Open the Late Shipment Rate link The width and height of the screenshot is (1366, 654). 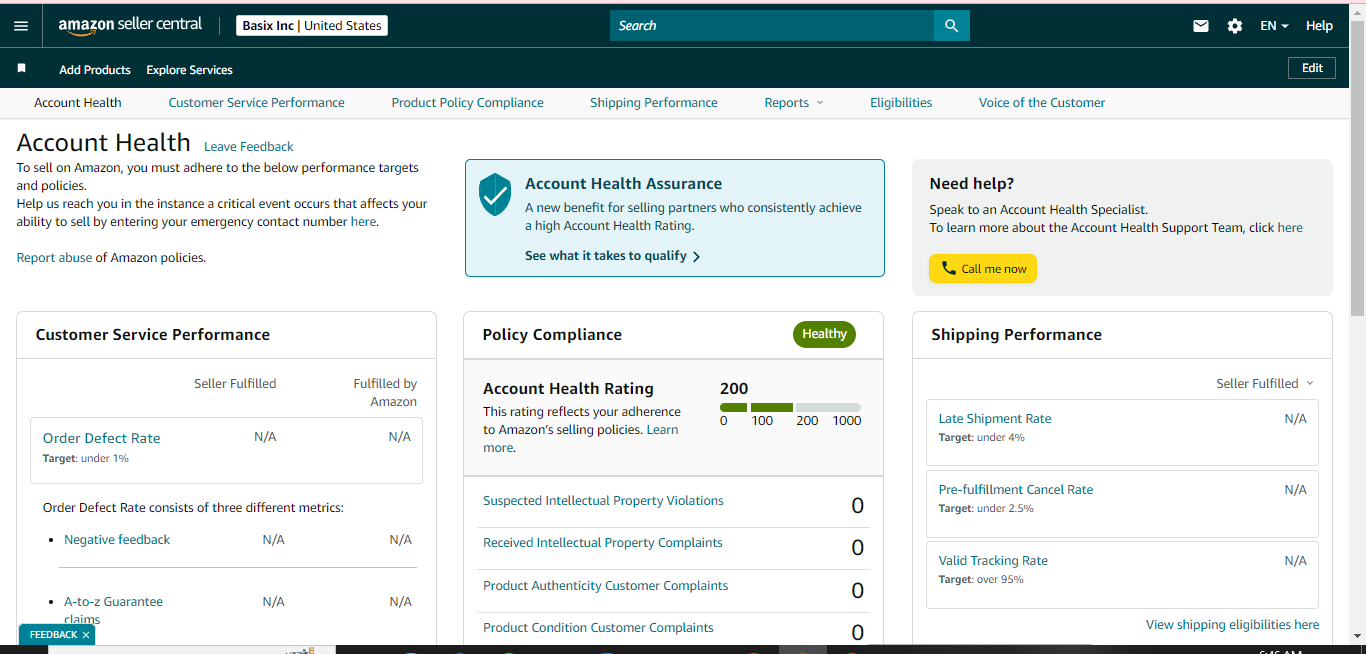[995, 419]
